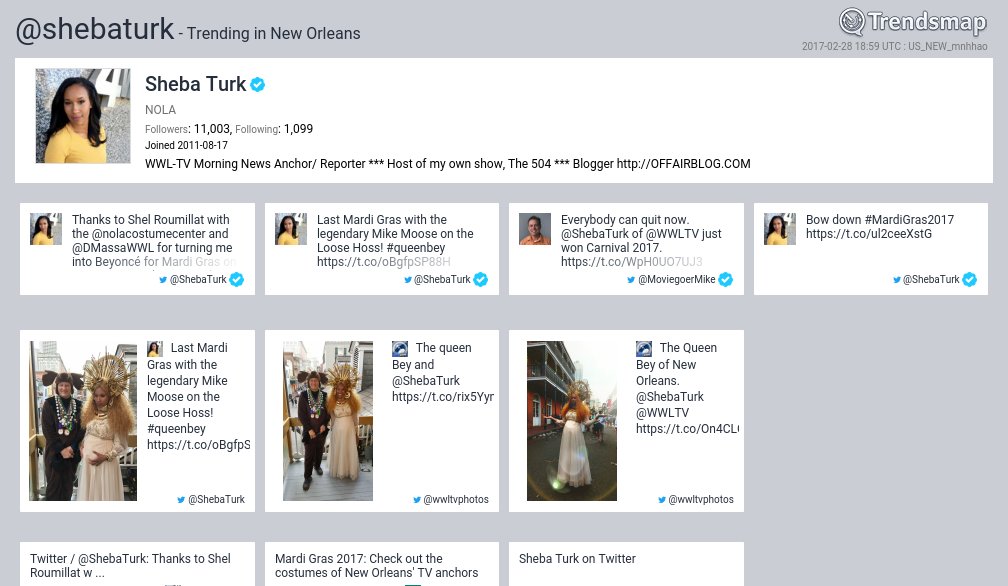Open the #queenbey photo card tweet text
The image size is (1008, 586).
tap(199, 396)
